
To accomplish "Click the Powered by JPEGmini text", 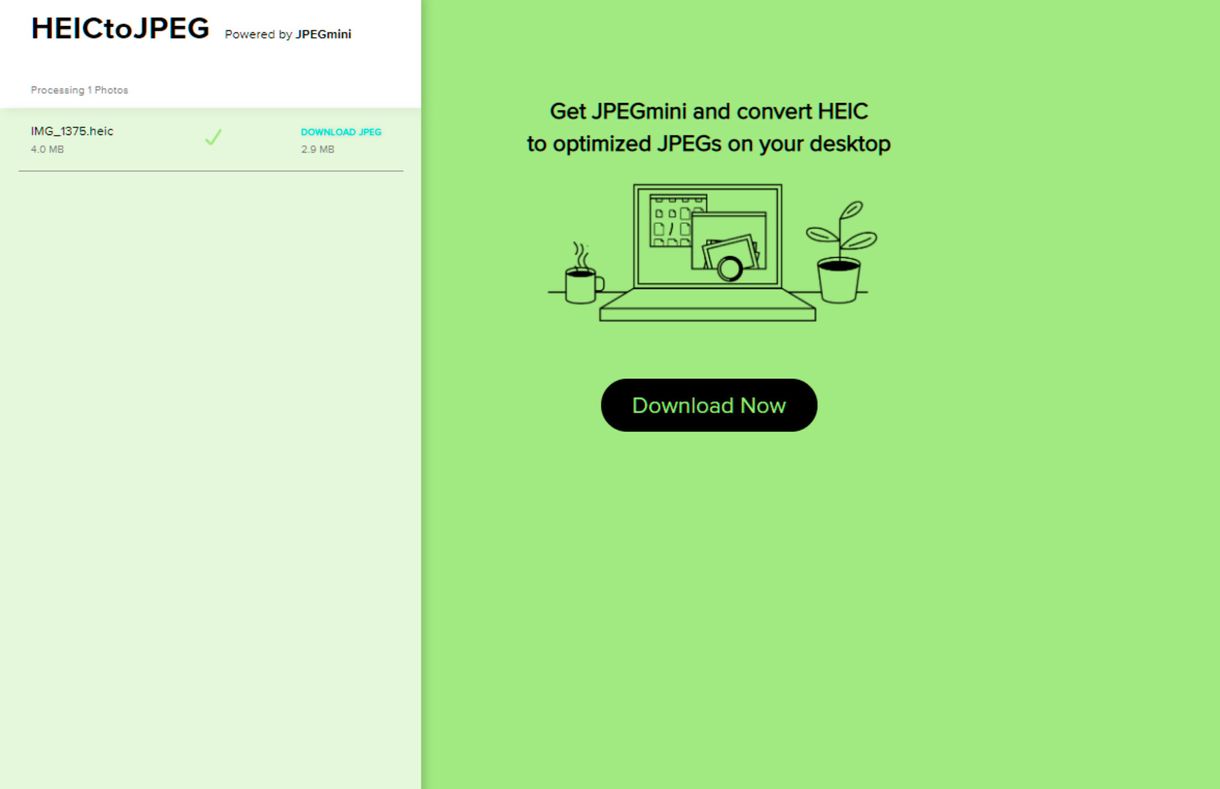I will coord(288,34).
